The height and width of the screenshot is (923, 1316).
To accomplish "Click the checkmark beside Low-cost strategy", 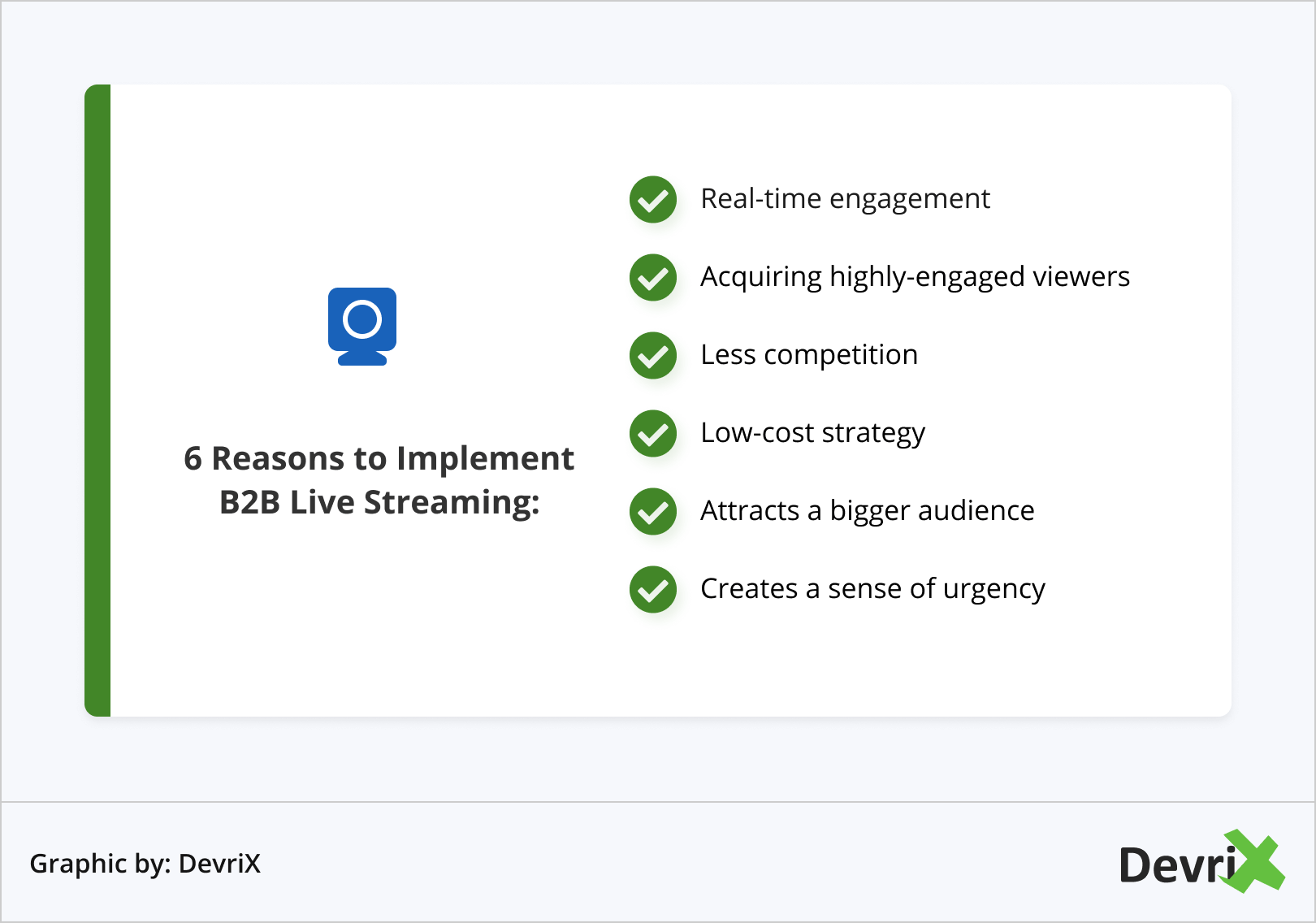I will tap(653, 433).
